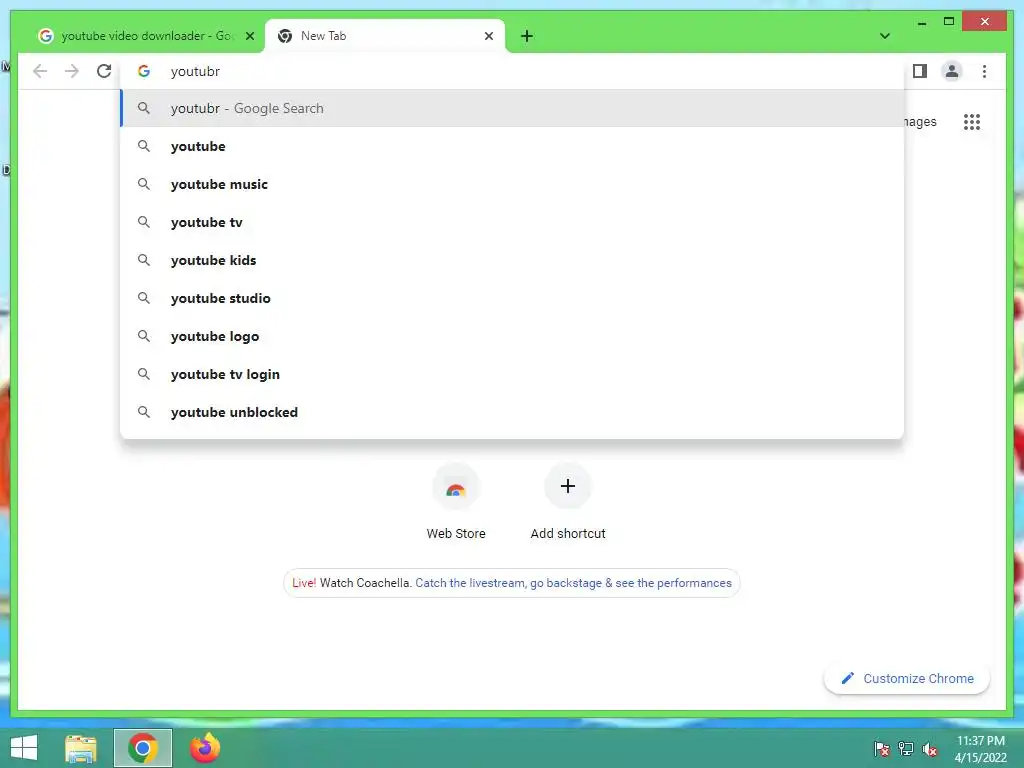
Task: Click the network tray icon
Action: (906, 748)
